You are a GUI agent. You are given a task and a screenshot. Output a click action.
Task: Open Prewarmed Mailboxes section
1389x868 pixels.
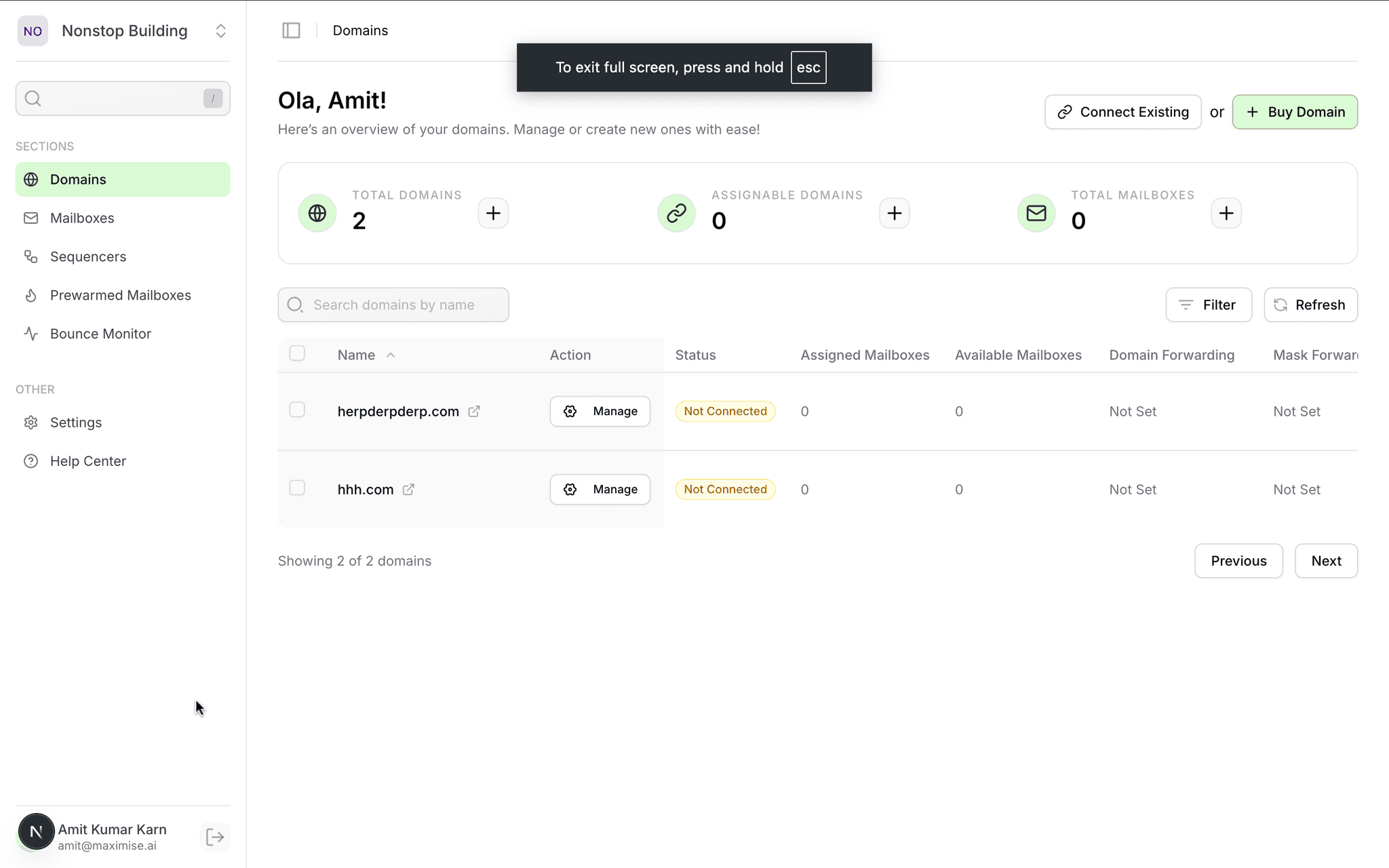123,295
